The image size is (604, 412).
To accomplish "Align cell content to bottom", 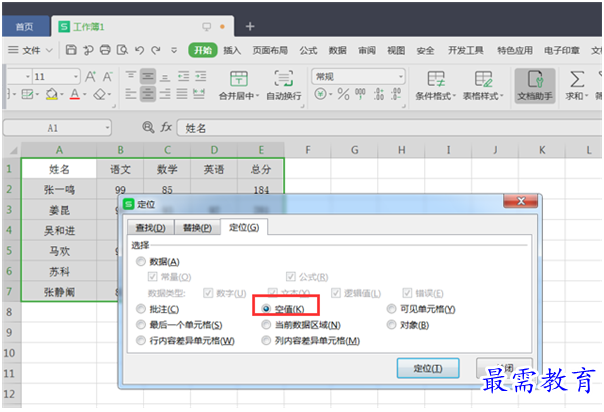I will click(165, 77).
